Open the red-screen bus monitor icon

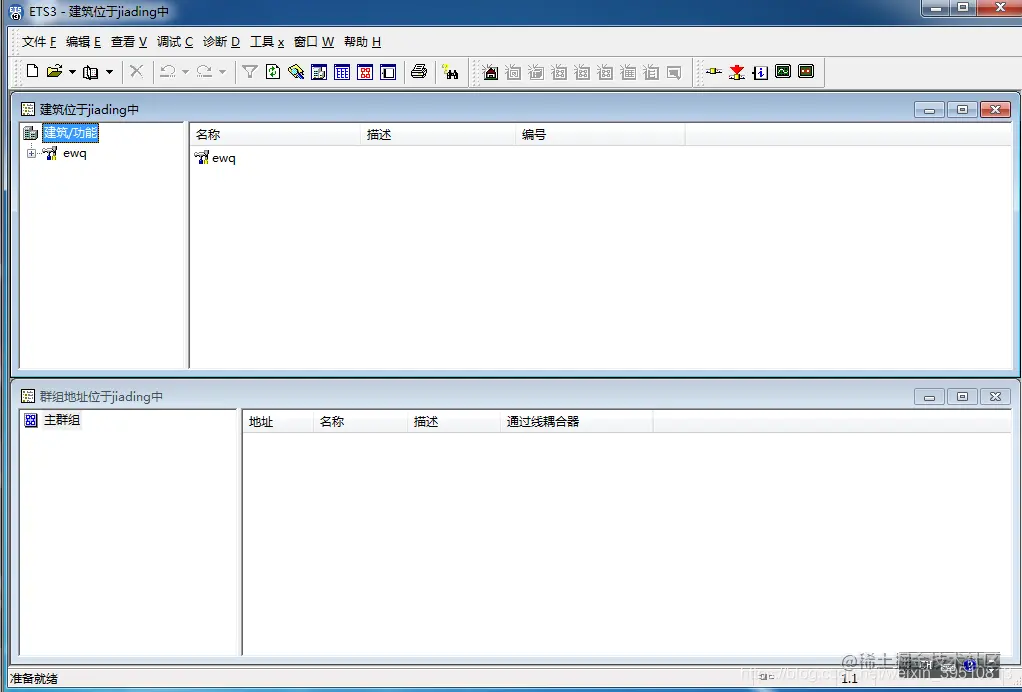[x=806, y=71]
